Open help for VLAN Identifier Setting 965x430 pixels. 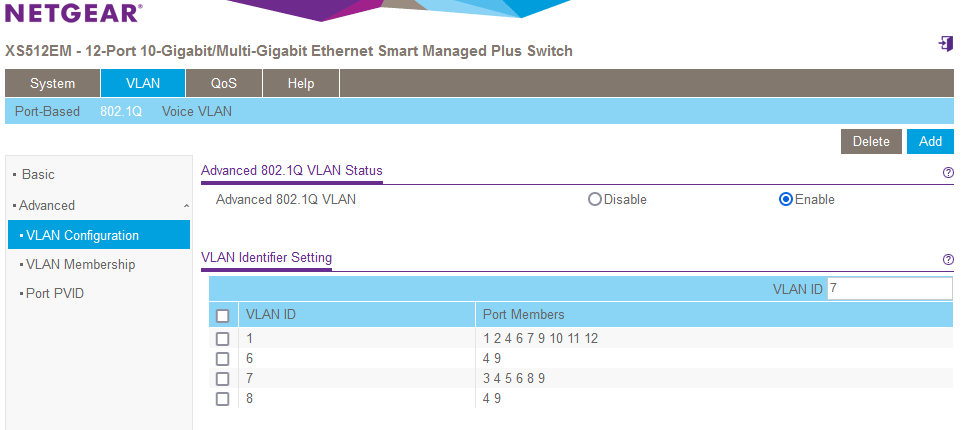click(948, 260)
